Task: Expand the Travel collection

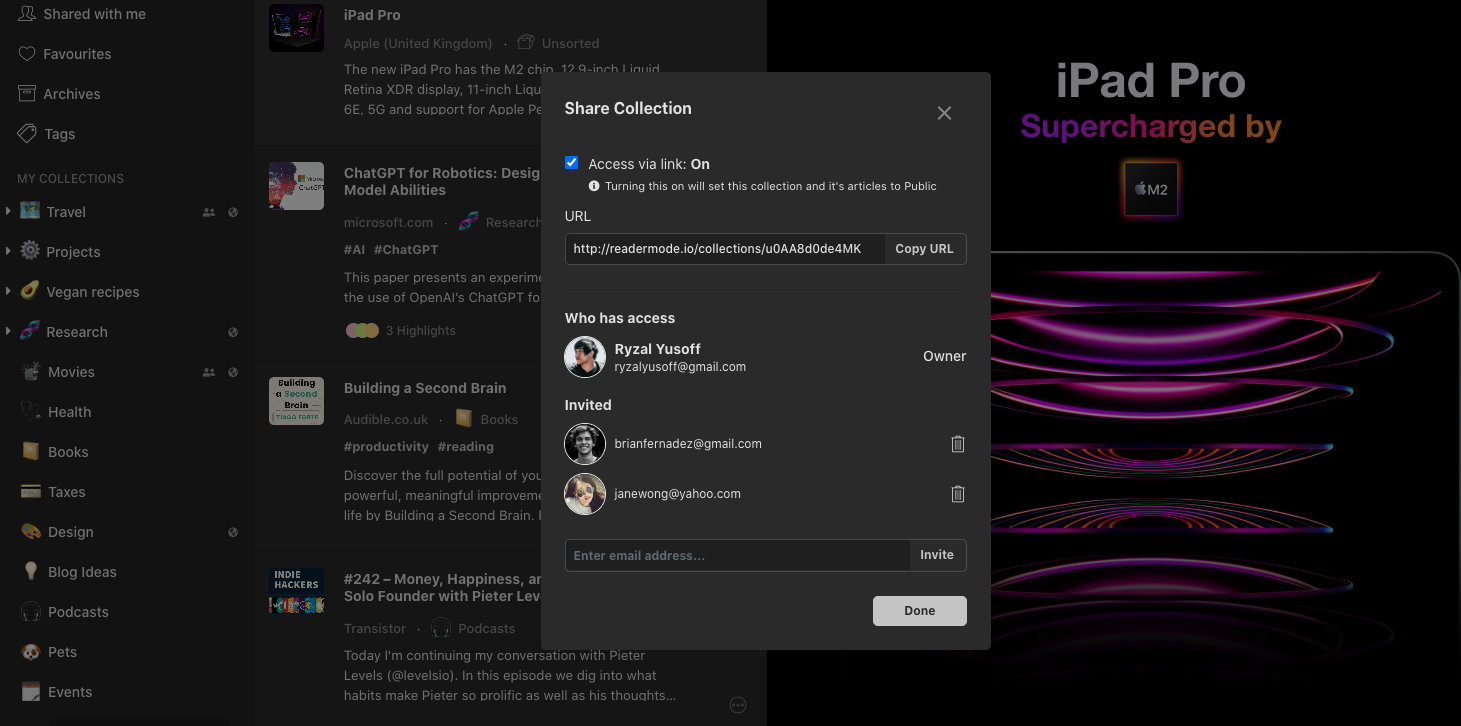Action: point(8,211)
